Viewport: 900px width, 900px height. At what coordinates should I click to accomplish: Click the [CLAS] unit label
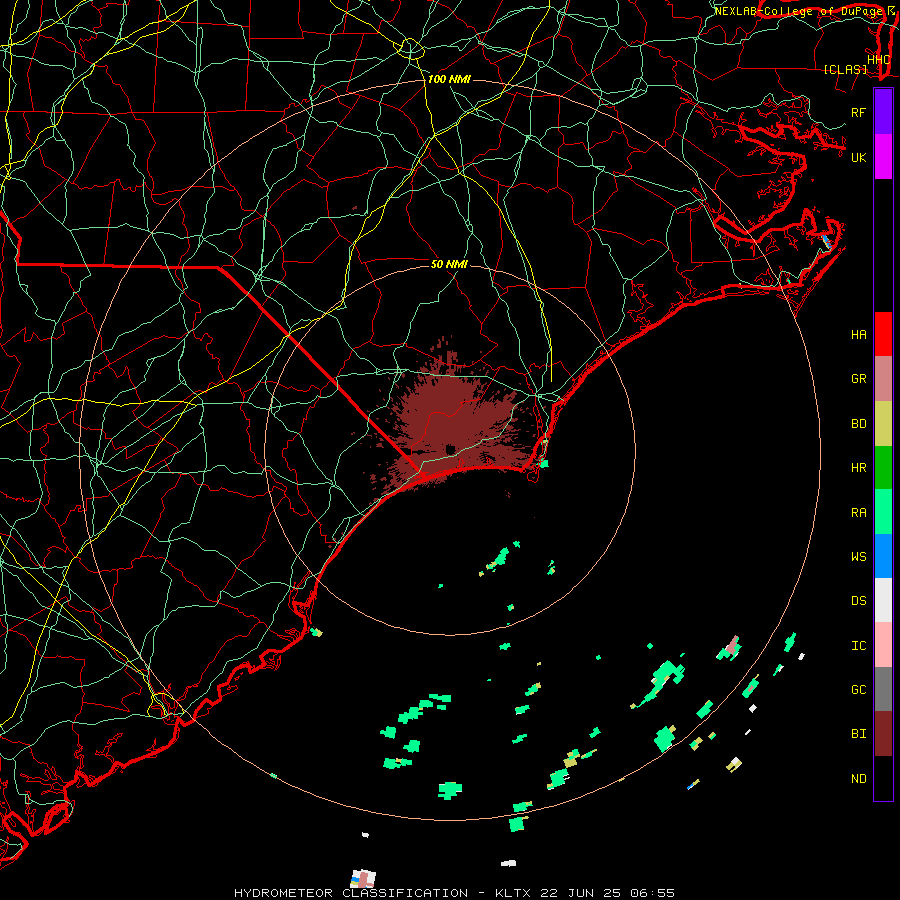[845, 70]
